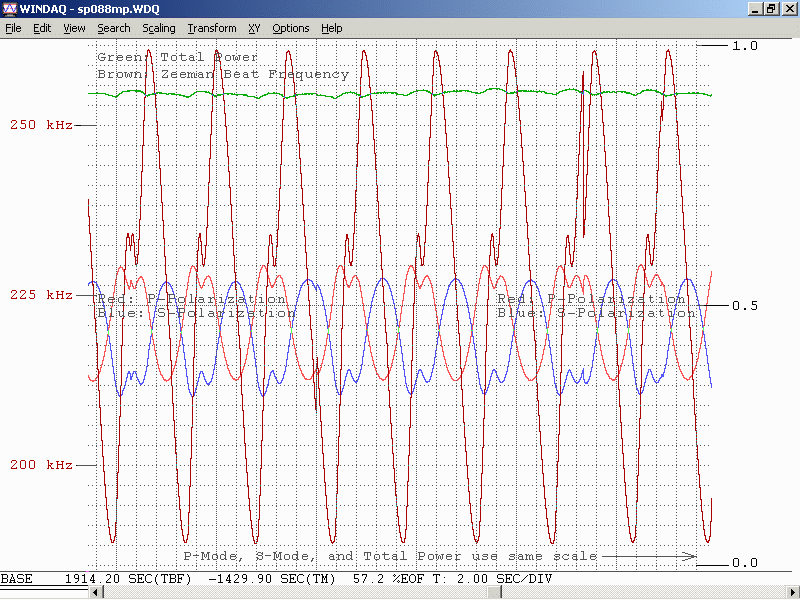Viewport: 800px width, 600px height.
Task: Open the Options menu
Action: click(291, 28)
